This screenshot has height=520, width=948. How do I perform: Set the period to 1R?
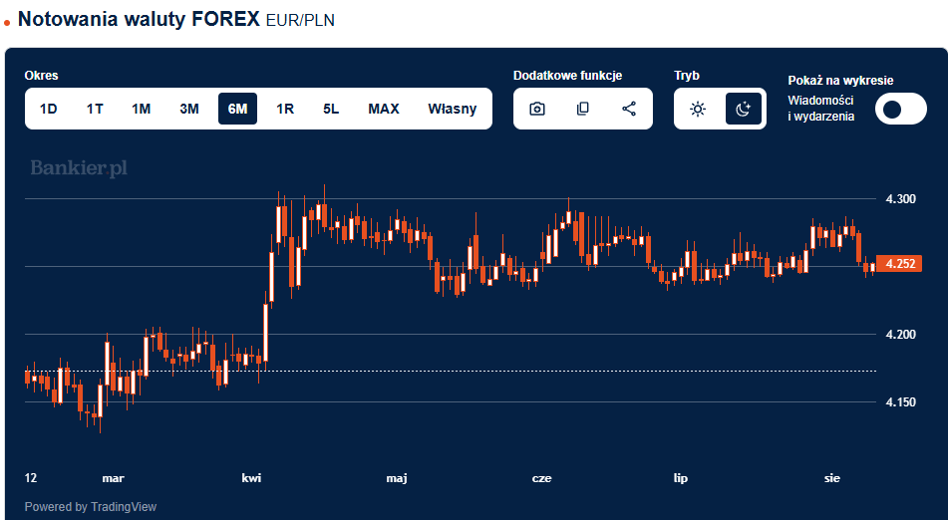pos(285,109)
